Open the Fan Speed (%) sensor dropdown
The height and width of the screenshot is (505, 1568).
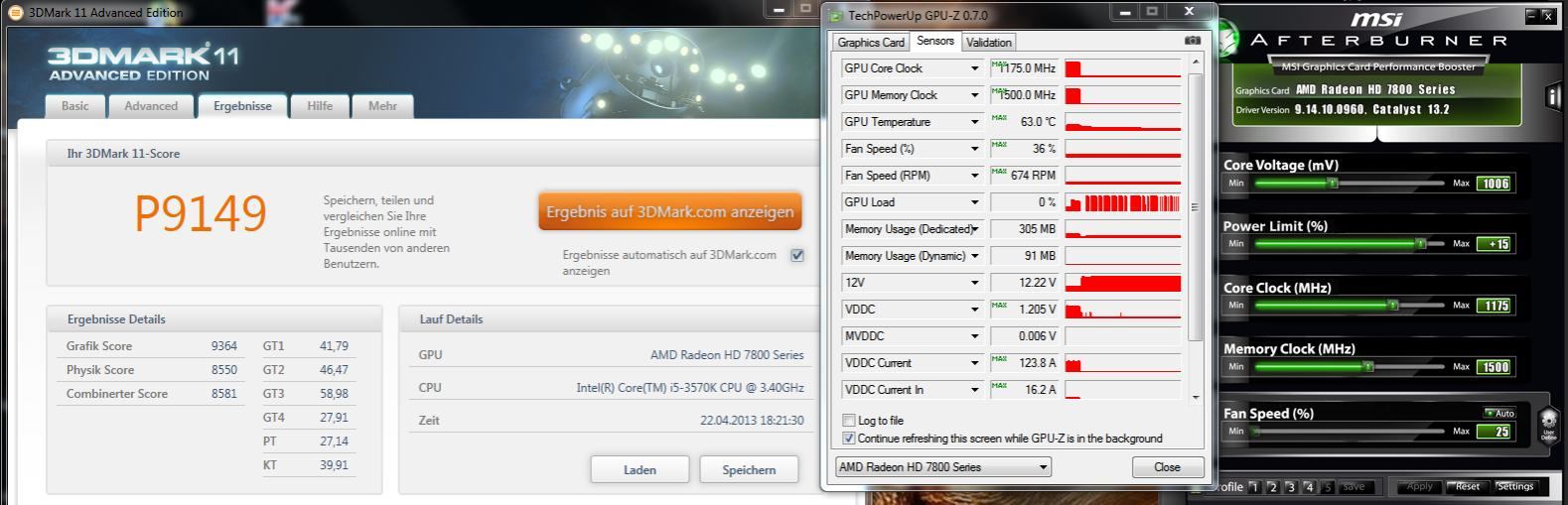tap(974, 149)
